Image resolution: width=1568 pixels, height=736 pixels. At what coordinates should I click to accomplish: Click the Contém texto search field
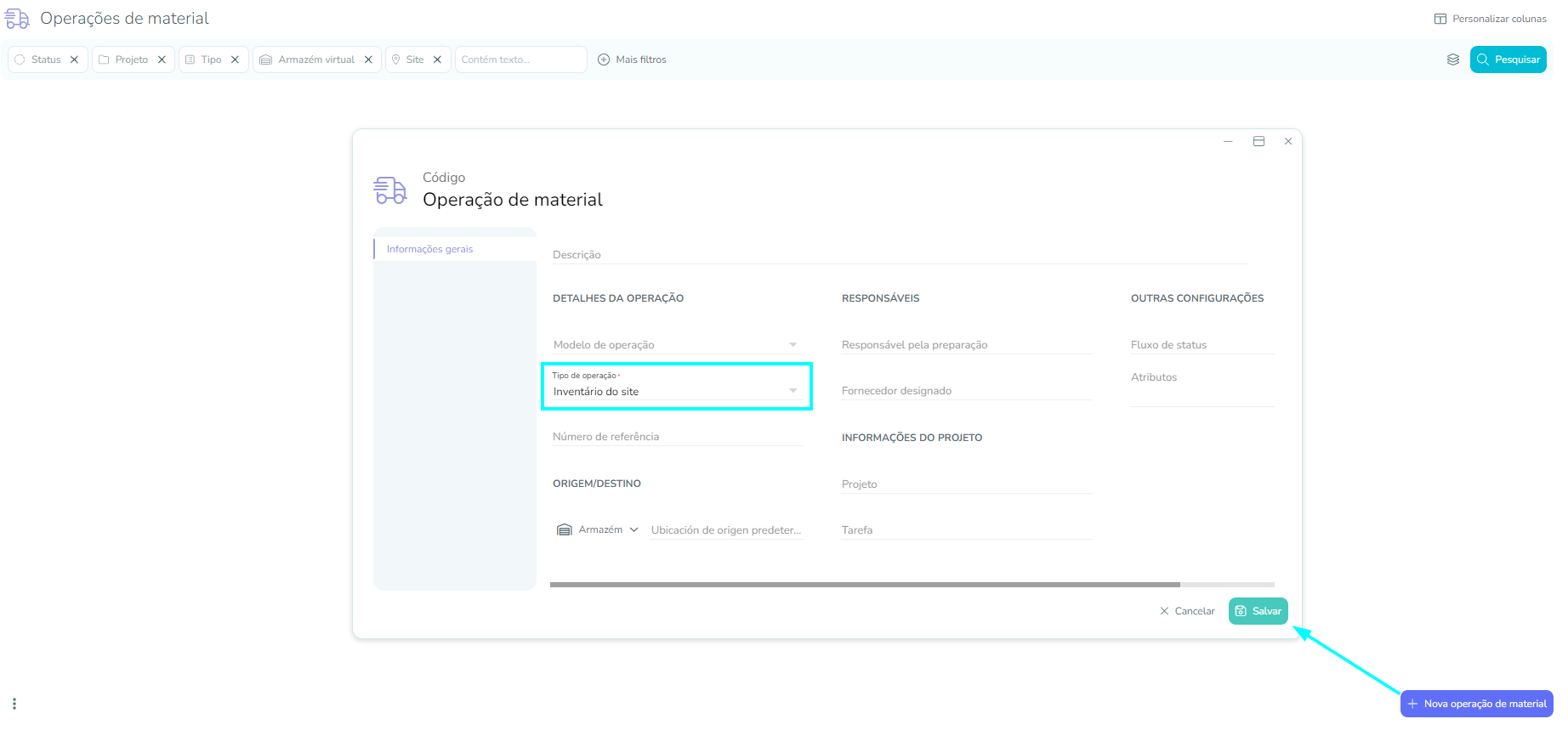coord(520,59)
